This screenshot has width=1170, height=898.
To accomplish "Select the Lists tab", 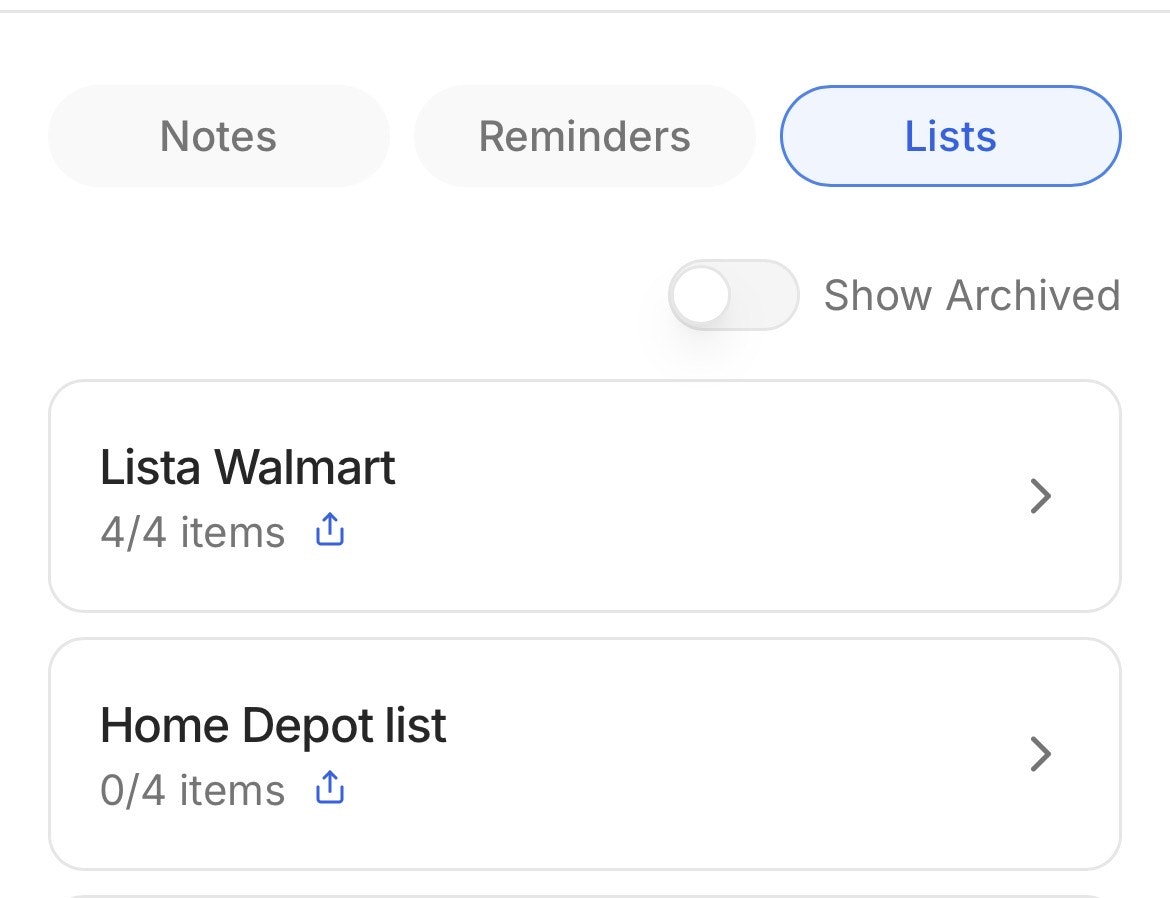I will 950,136.
